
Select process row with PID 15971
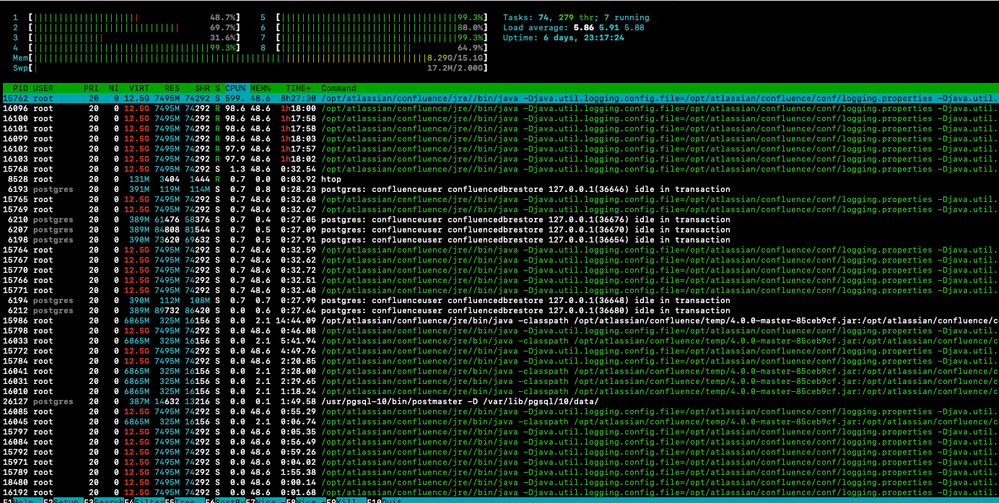pos(500,463)
